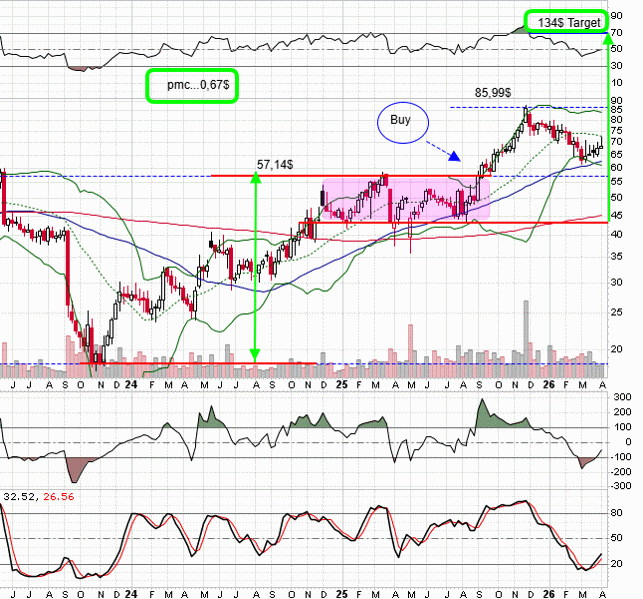Click the 25 year marker on time axis
This screenshot has height=599, width=643.
pos(341,384)
